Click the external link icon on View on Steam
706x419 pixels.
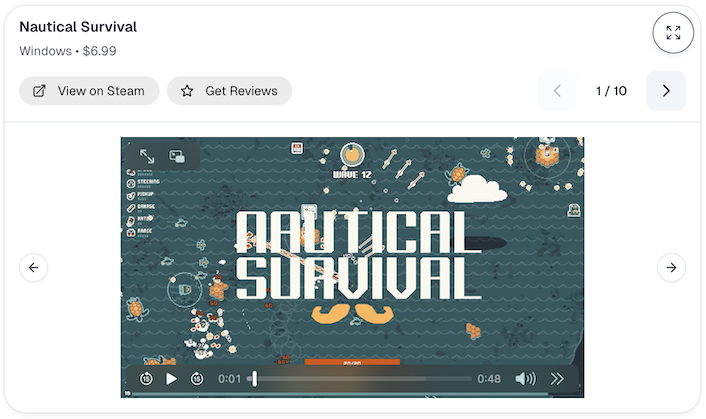40,91
